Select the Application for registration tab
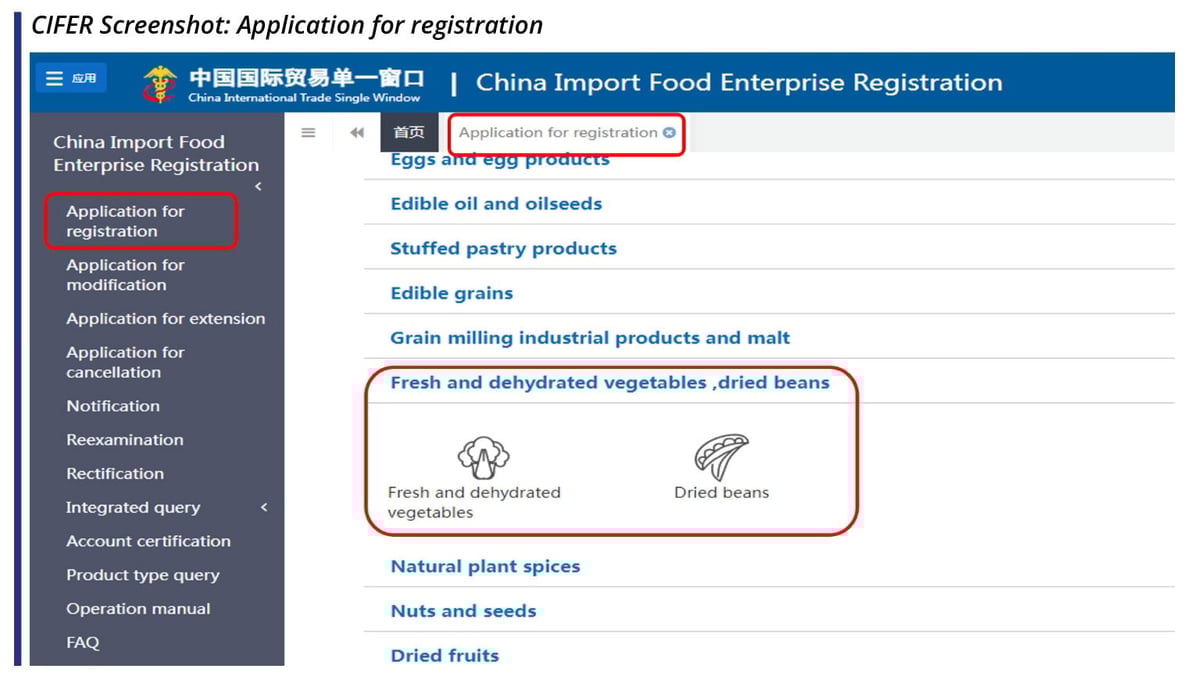 pyautogui.click(x=558, y=133)
